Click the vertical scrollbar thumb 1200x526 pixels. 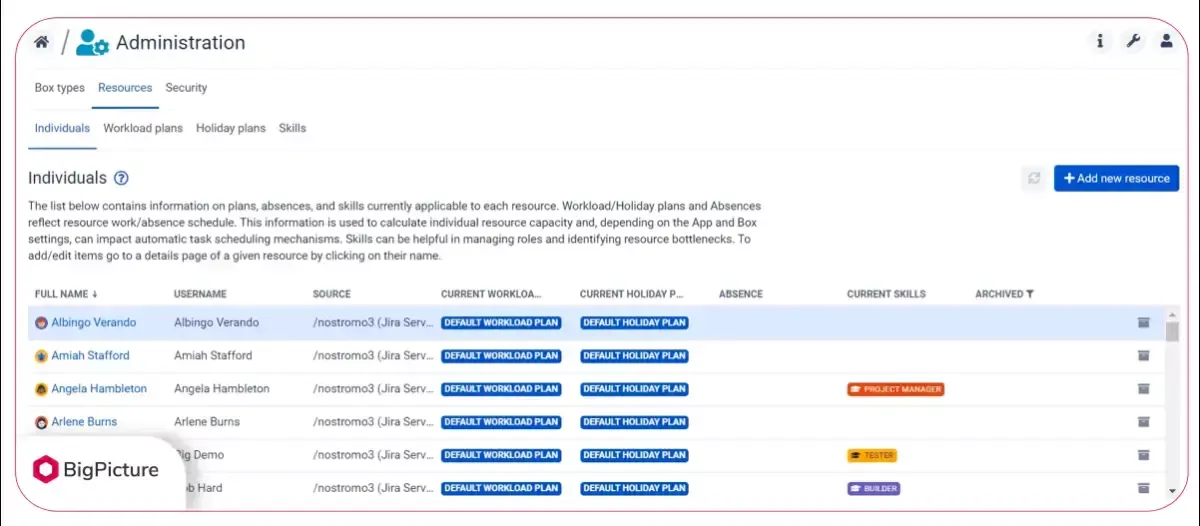pos(1172,332)
